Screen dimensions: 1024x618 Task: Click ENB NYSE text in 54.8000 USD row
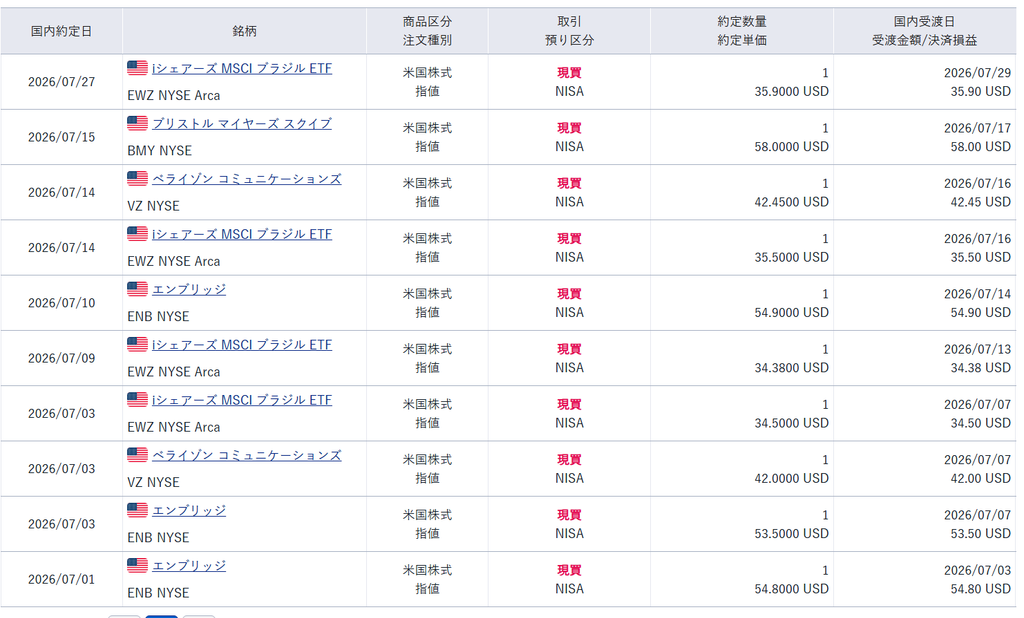point(158,593)
